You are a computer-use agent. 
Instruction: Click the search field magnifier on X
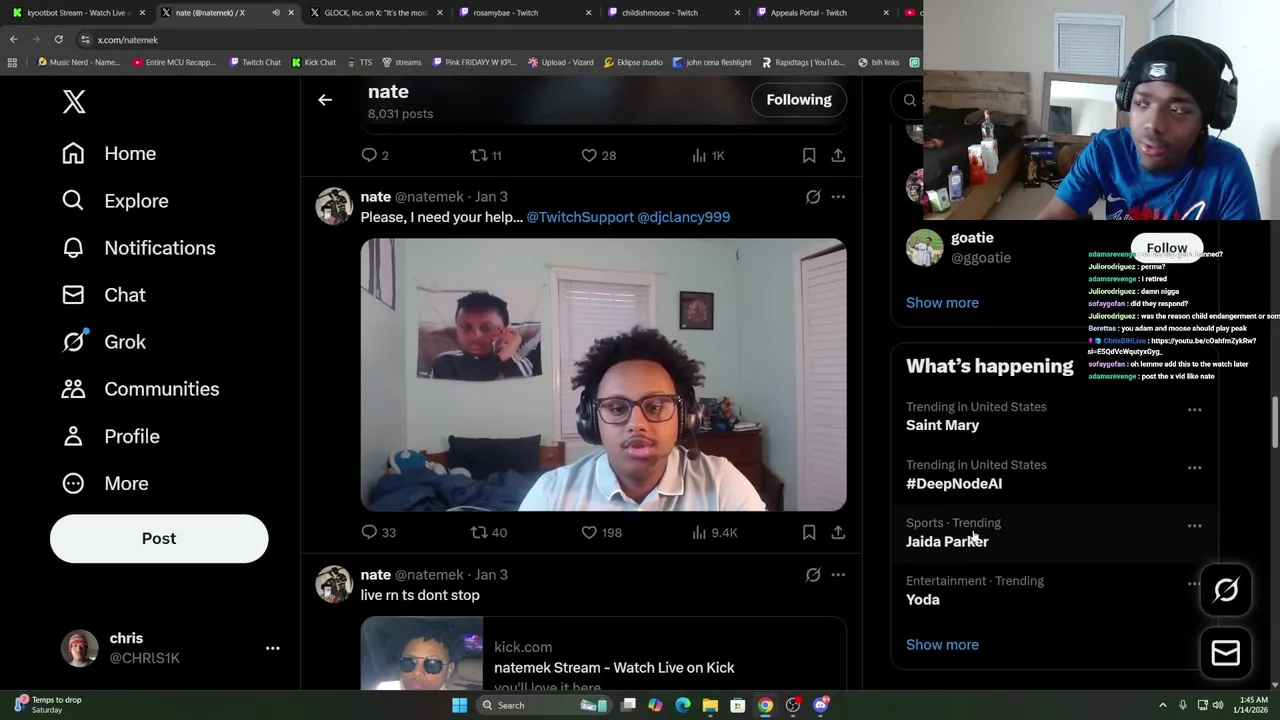click(909, 100)
